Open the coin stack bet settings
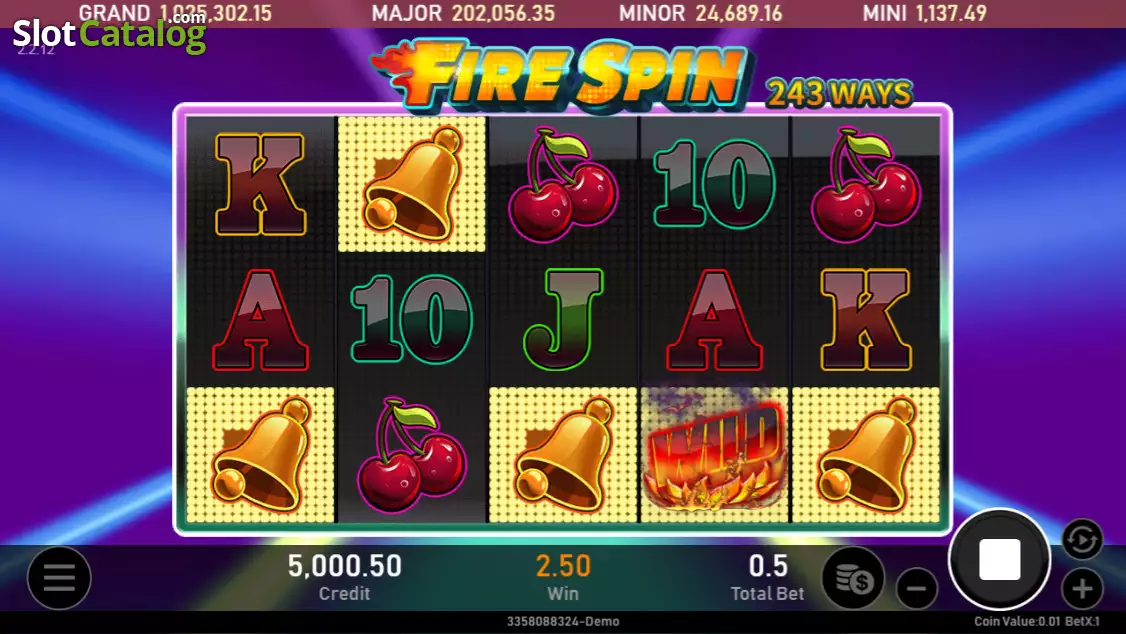This screenshot has height=634, width=1126. point(853,578)
